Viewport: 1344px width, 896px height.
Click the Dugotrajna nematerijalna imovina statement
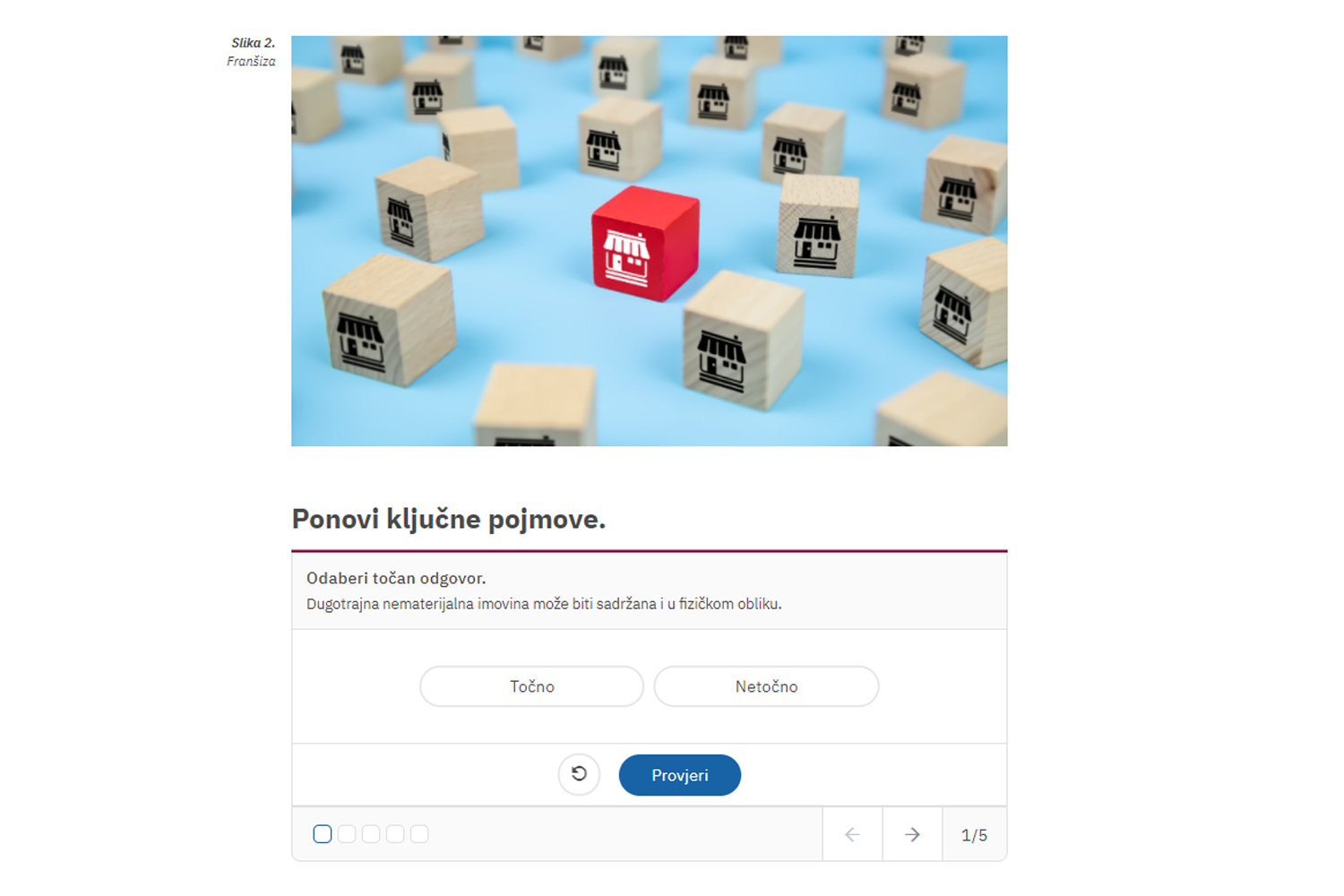tap(544, 604)
